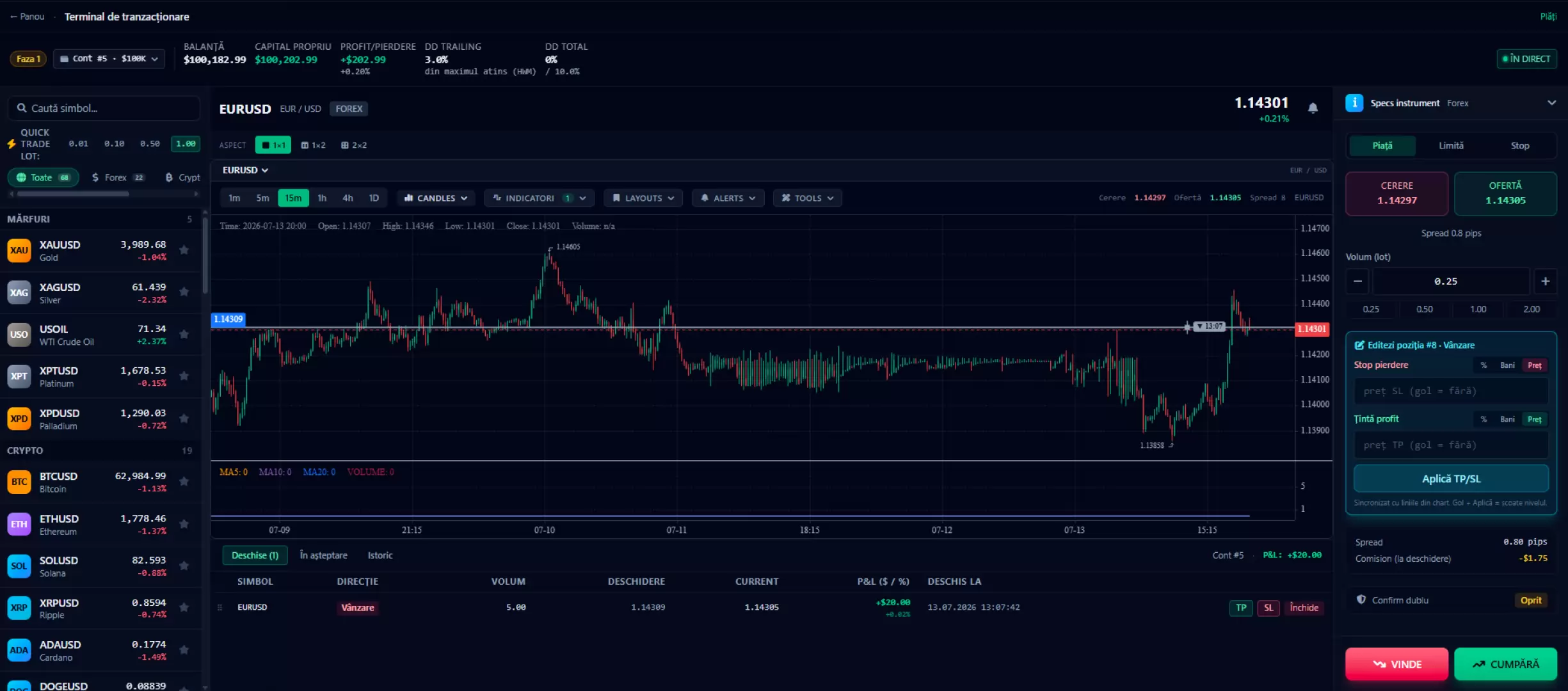This screenshot has width=1568, height=691.
Task: Select the 2x2 chart layout icon
Action: [x=354, y=145]
